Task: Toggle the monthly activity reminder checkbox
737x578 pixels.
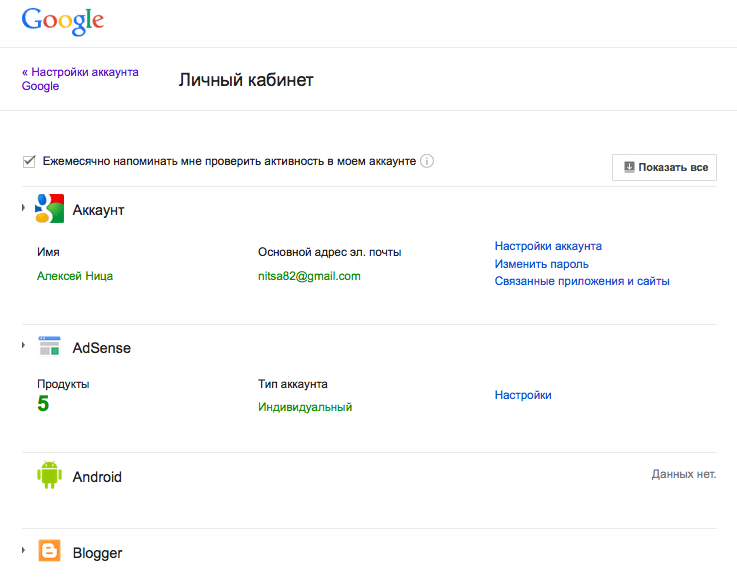Action: coord(29,161)
